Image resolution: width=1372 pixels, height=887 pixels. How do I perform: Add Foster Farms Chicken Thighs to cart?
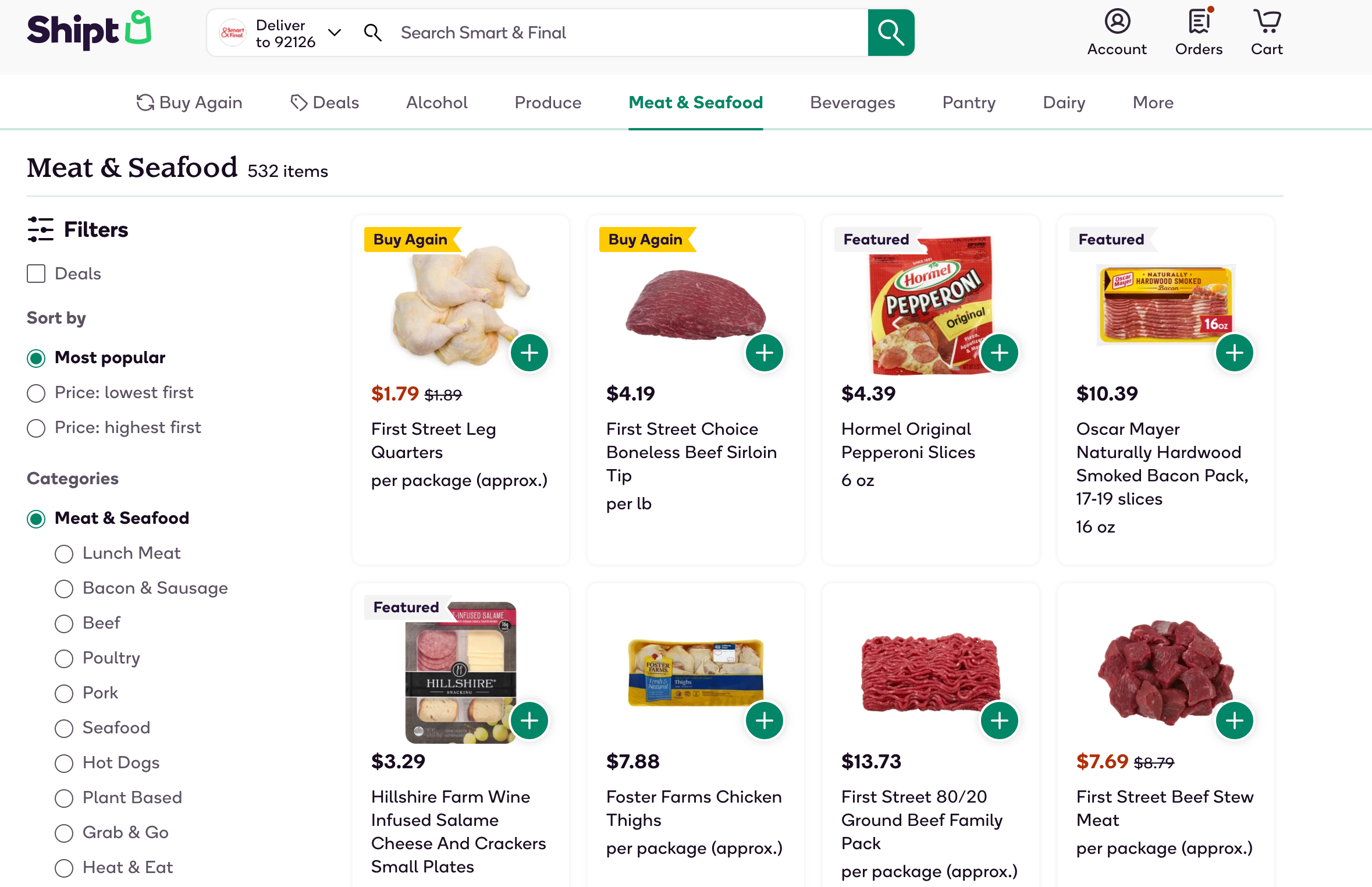(x=764, y=721)
